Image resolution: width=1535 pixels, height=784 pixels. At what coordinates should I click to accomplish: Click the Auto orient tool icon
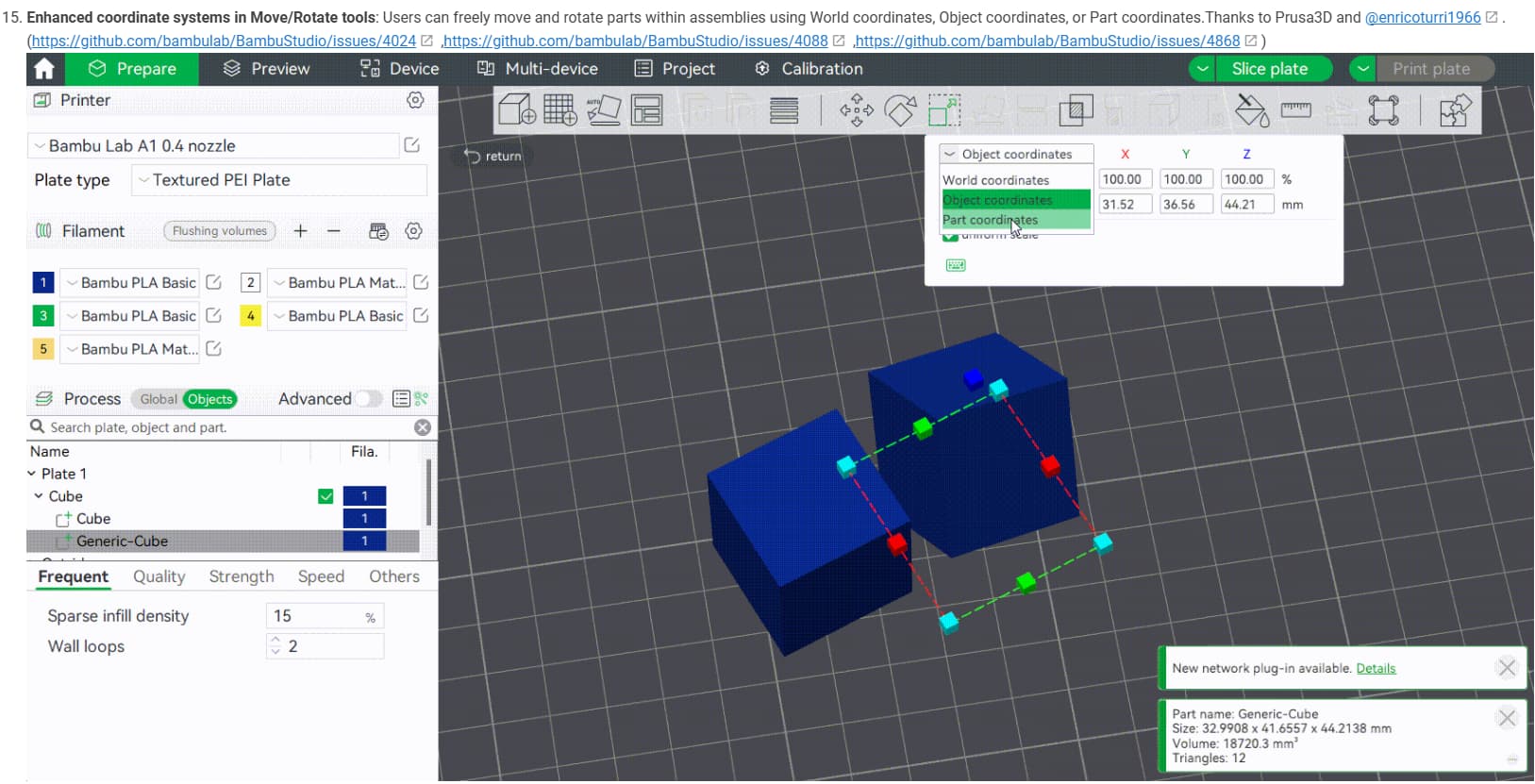604,110
